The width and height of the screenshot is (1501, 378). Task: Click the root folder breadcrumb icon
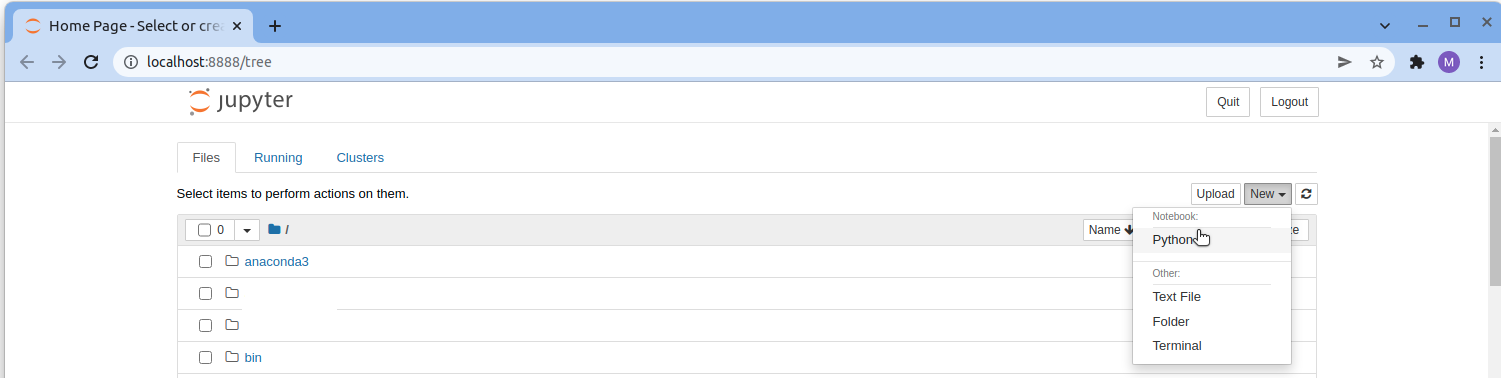[274, 230]
